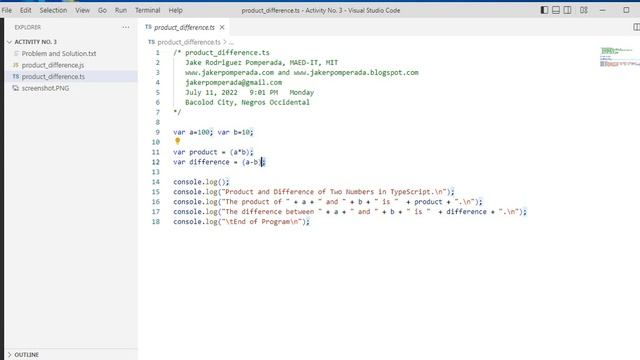Click image icon beside screenshot.PNG

tap(16, 88)
